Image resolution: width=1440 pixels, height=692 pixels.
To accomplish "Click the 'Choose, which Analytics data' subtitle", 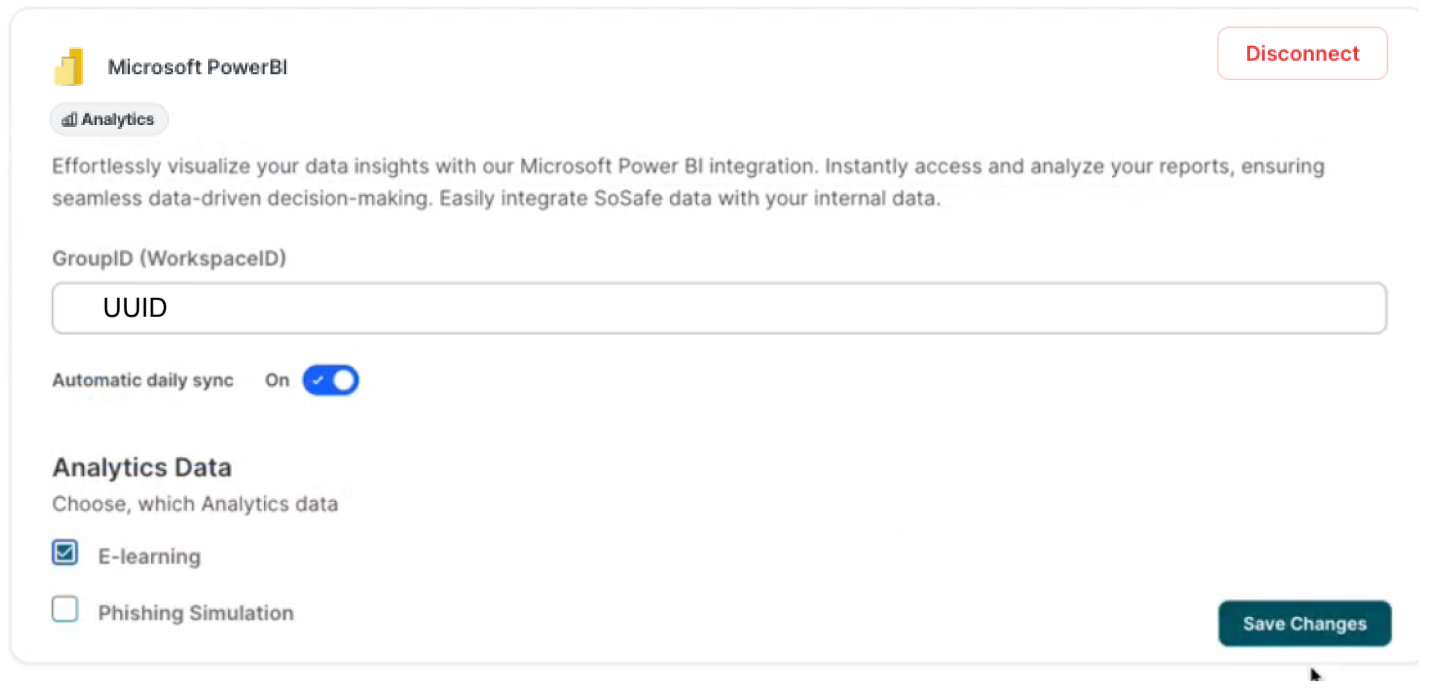I will tap(195, 504).
